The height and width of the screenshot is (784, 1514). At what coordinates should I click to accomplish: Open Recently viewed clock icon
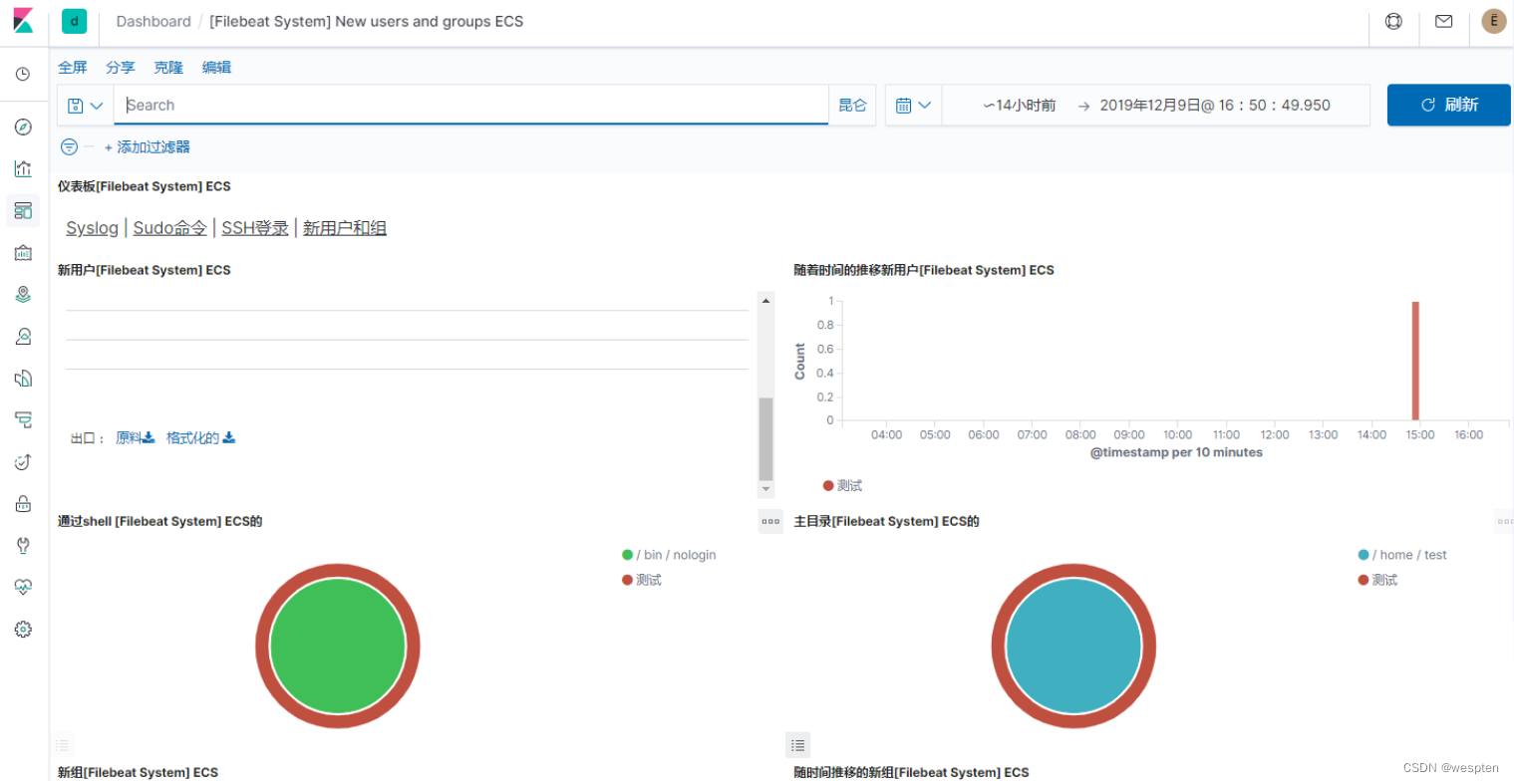[x=23, y=74]
